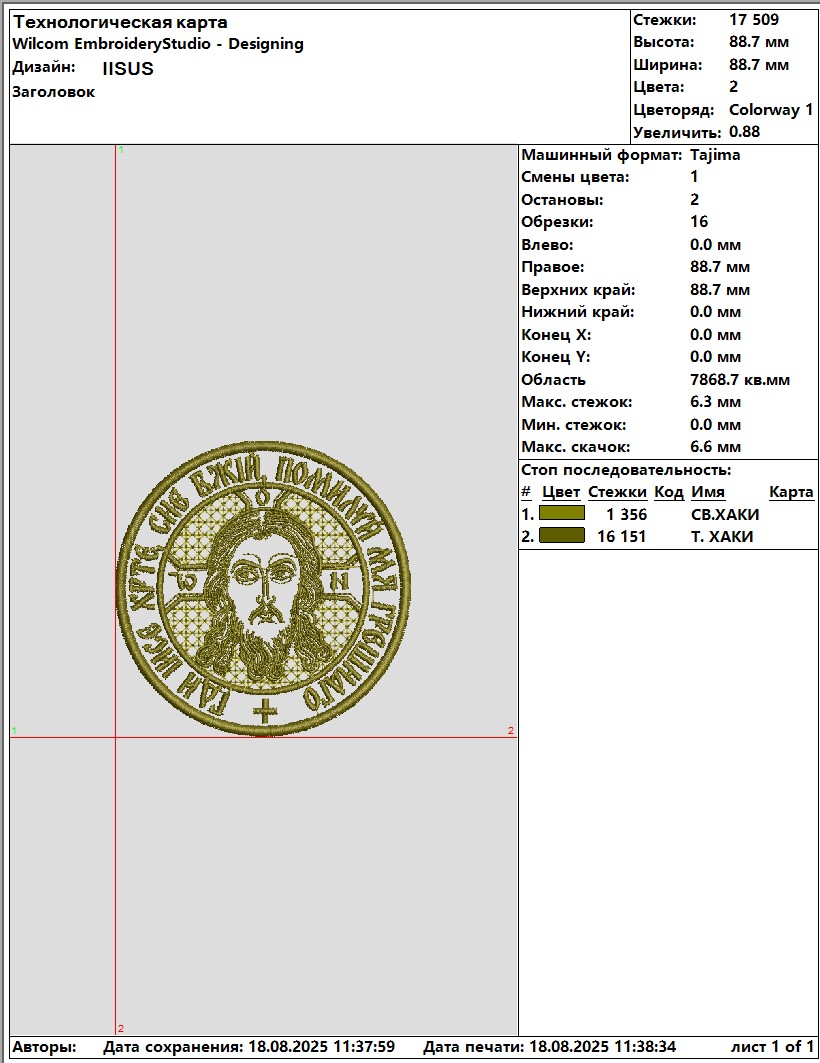This screenshot has width=820, height=1063.
Task: Click the 'Цвета:' label in the header
Action: coord(659,87)
